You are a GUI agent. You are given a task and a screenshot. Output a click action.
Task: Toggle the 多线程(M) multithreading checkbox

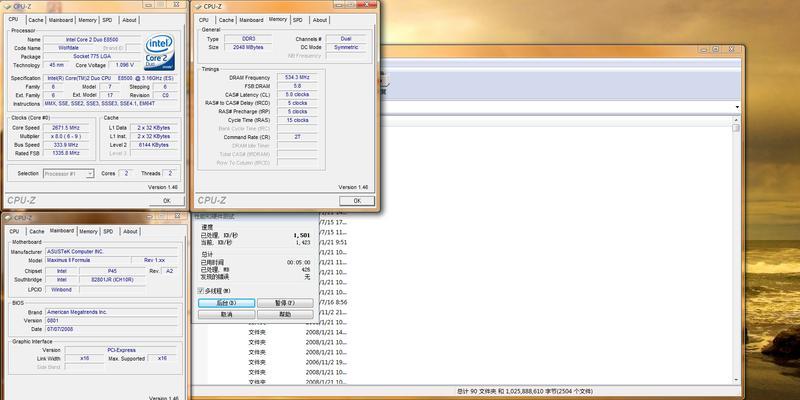(201, 291)
